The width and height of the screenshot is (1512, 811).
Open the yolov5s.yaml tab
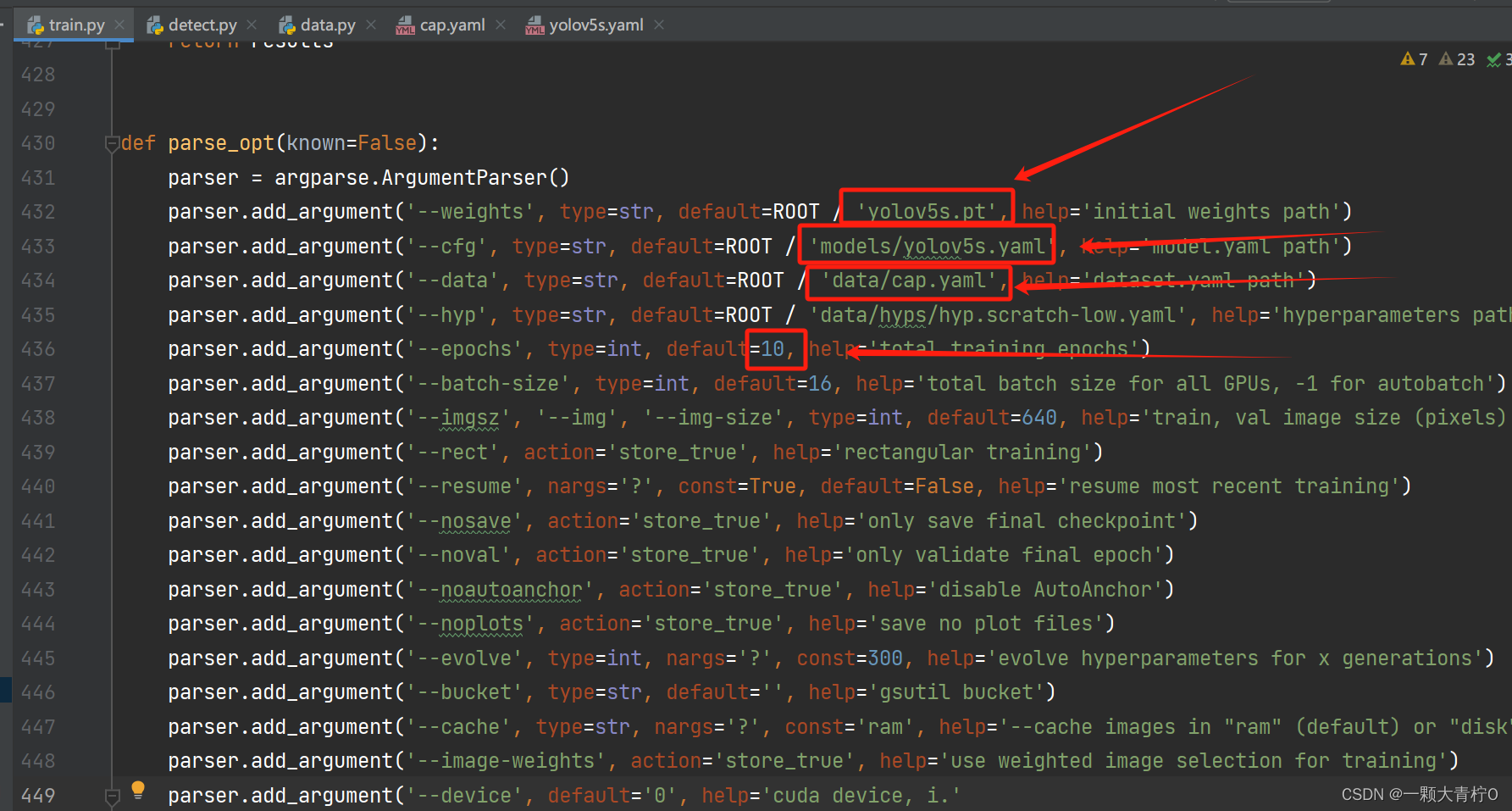coord(596,25)
